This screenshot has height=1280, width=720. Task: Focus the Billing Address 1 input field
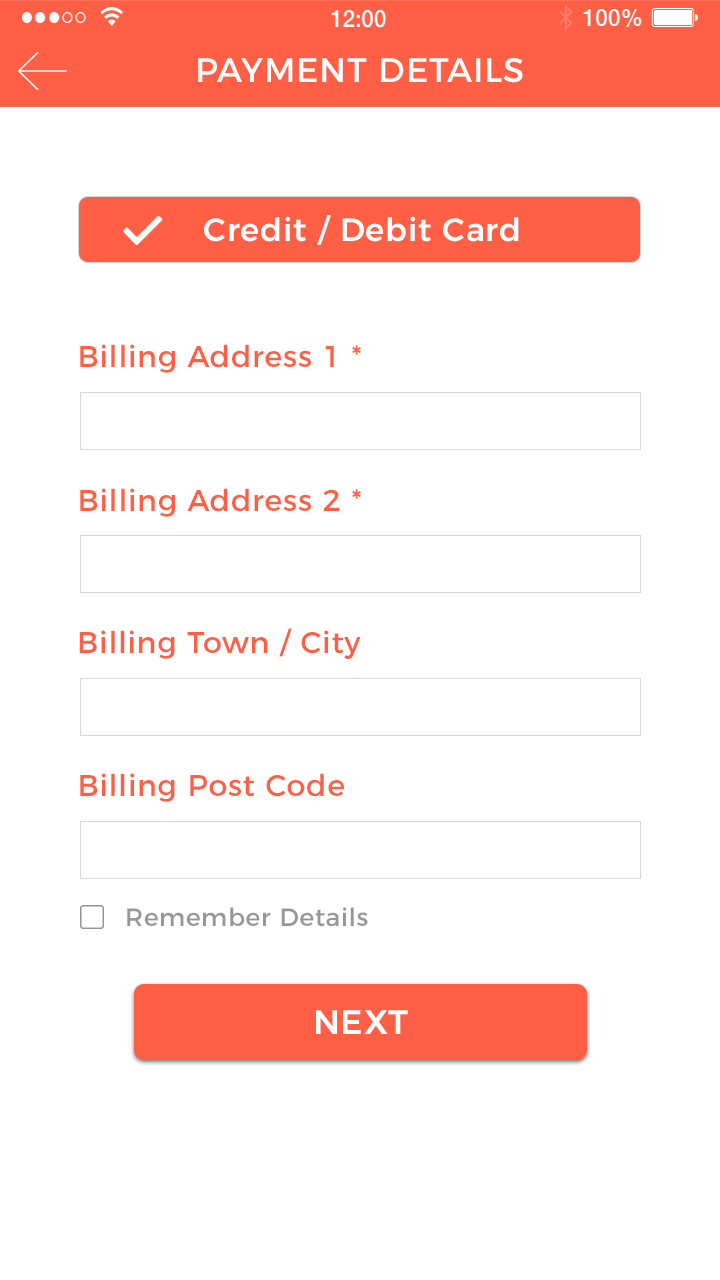click(360, 421)
